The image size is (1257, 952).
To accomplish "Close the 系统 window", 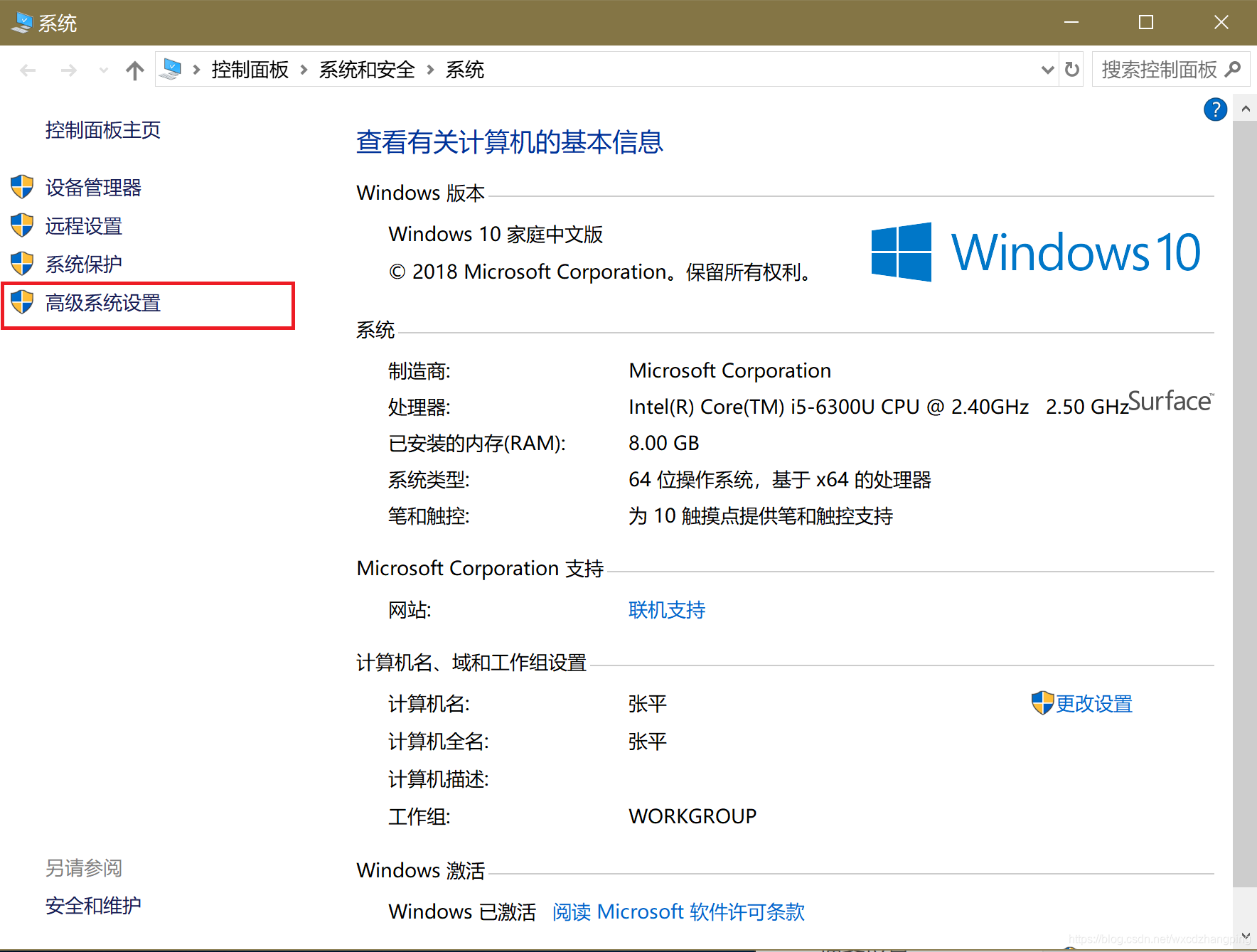I will click(1221, 23).
